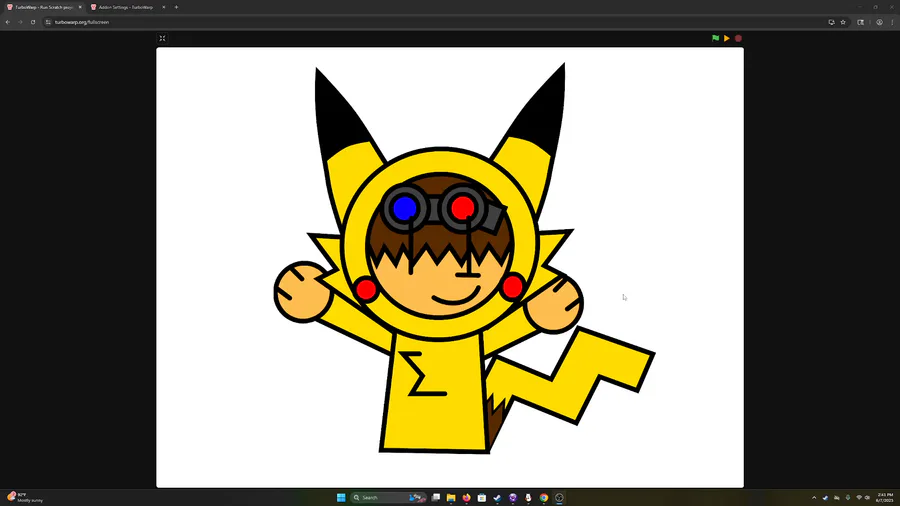The image size is (900, 506).
Task: Open the purple round app in taskbar
Action: point(513,497)
